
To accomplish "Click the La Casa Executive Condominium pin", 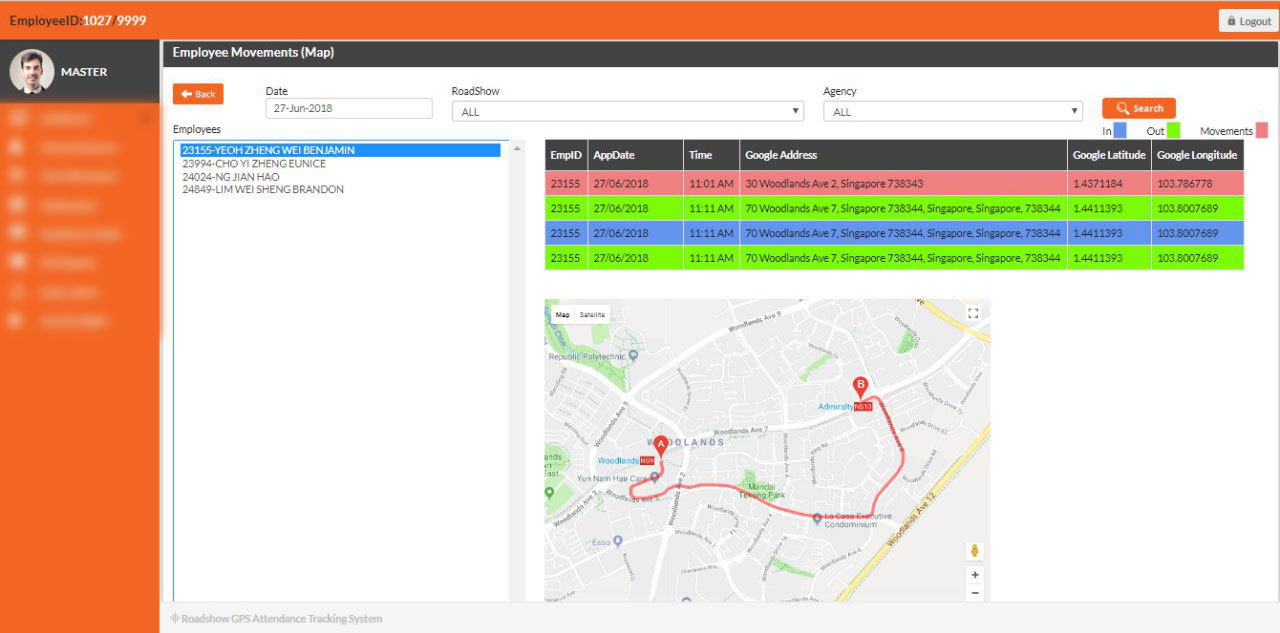I will click(818, 518).
